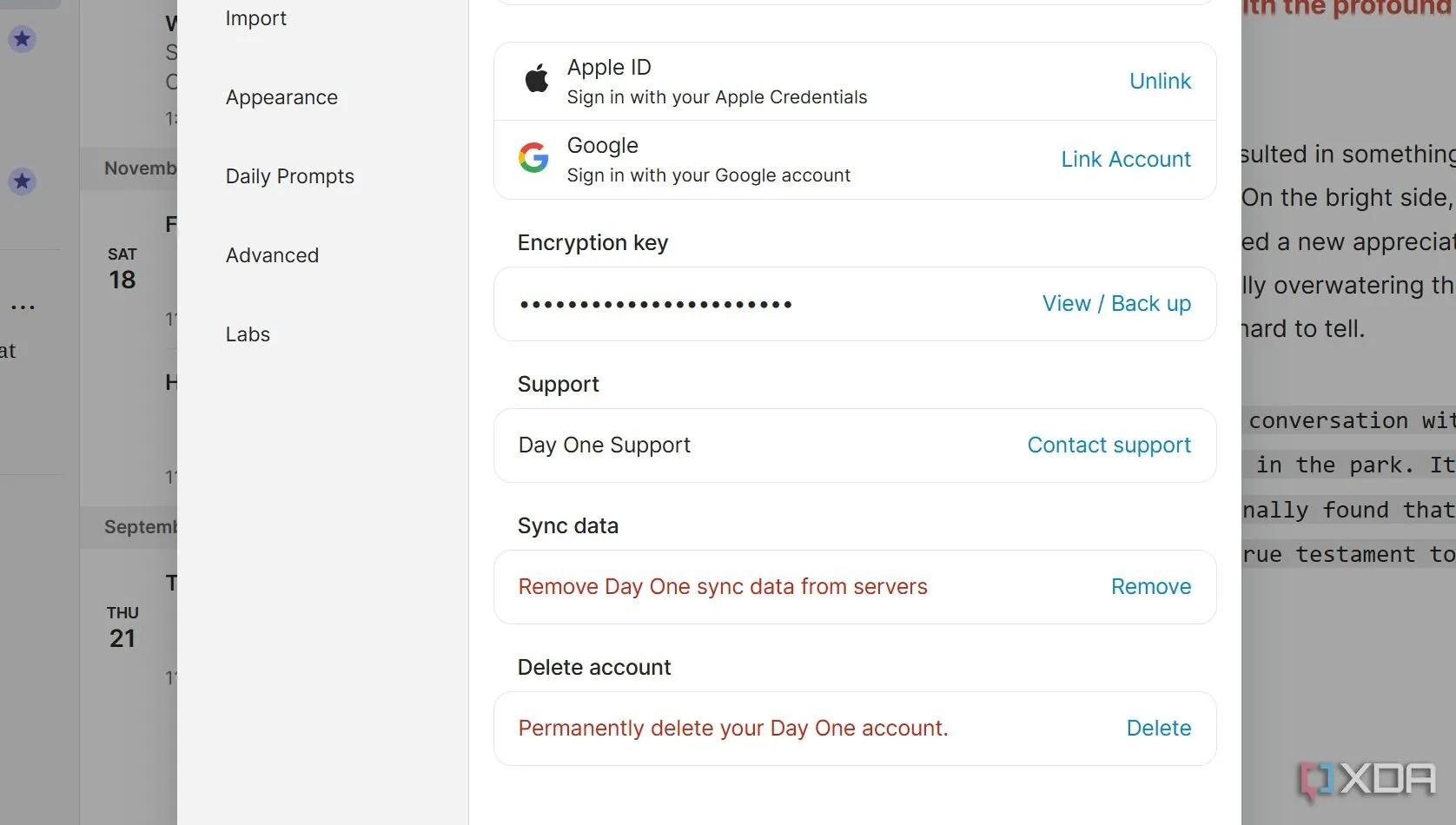The height and width of the screenshot is (825, 1456).
Task: Open the three-dot menu on left edge
Action: click(23, 307)
